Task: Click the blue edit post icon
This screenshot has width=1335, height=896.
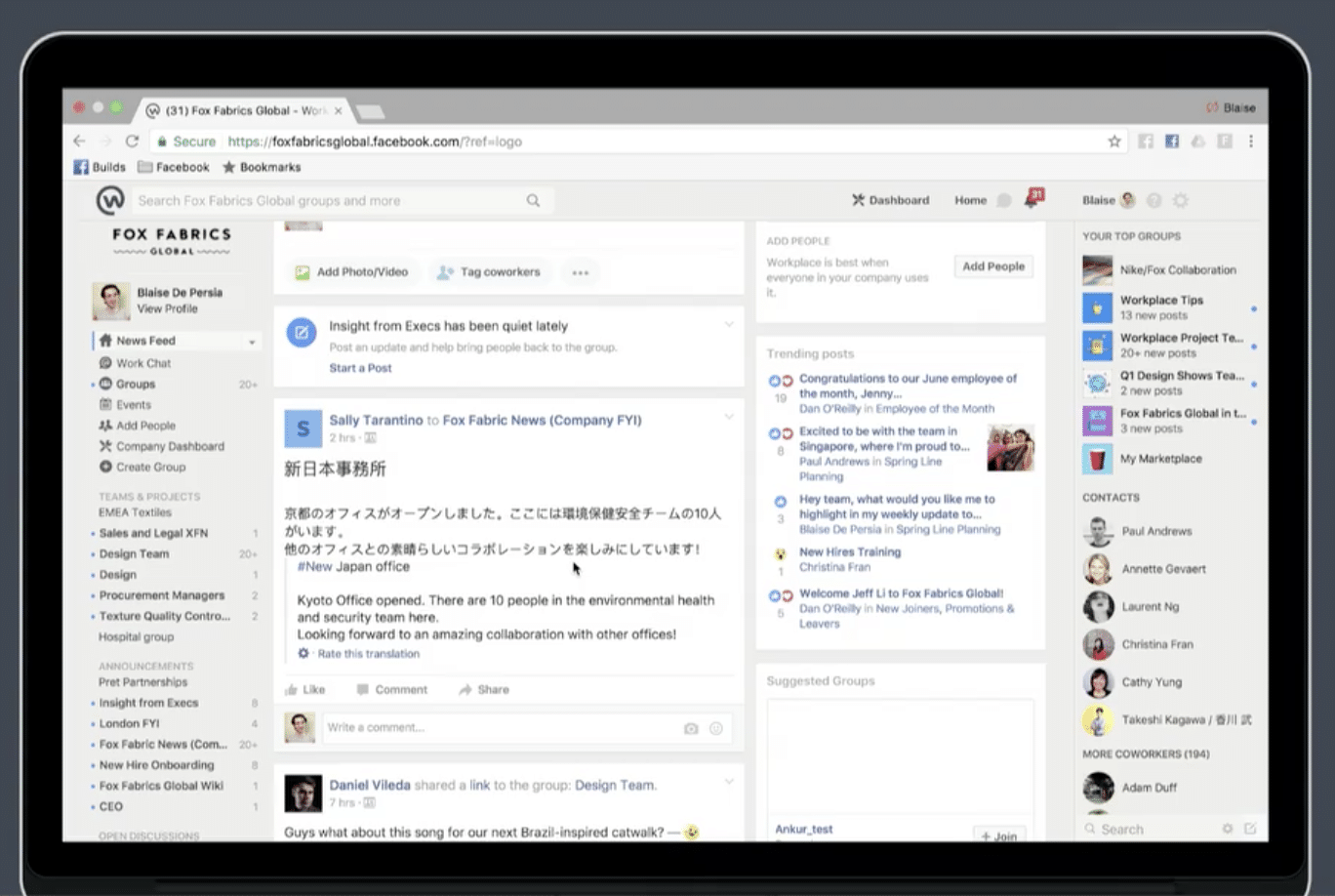Action: [301, 333]
